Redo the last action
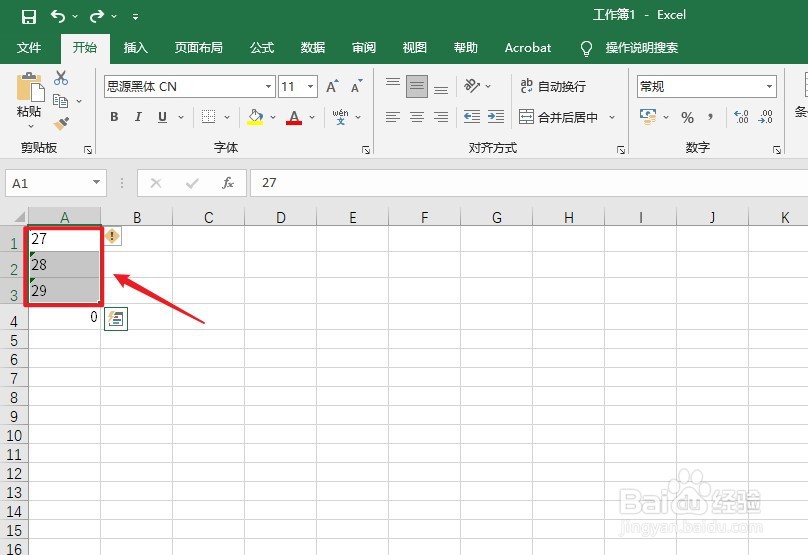The image size is (808, 555). click(x=96, y=16)
